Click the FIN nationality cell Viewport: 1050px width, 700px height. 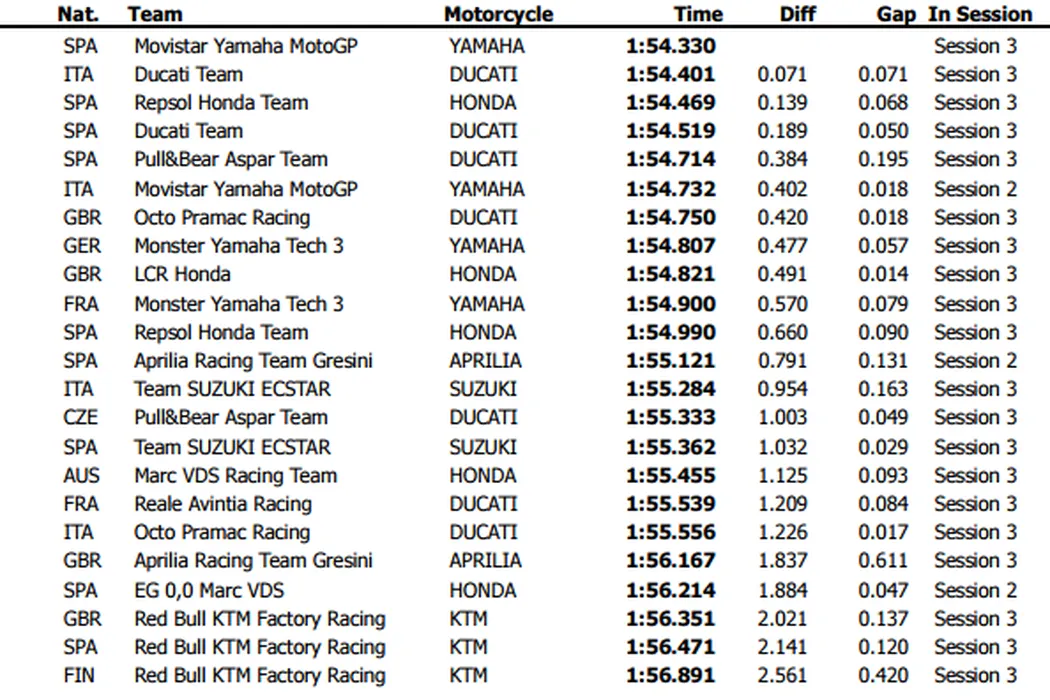click(79, 676)
